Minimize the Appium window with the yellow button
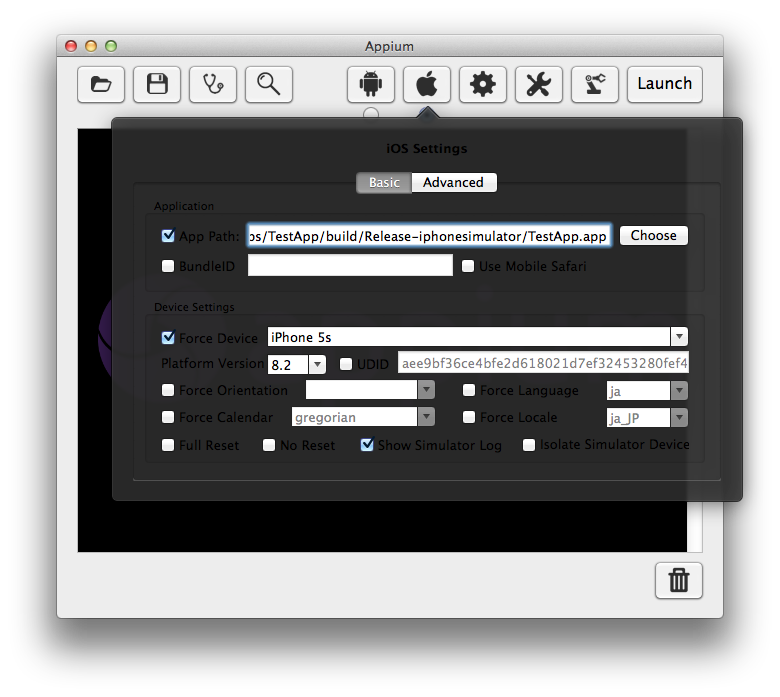Screen dimensions: 780x697 pyautogui.click(x=91, y=46)
